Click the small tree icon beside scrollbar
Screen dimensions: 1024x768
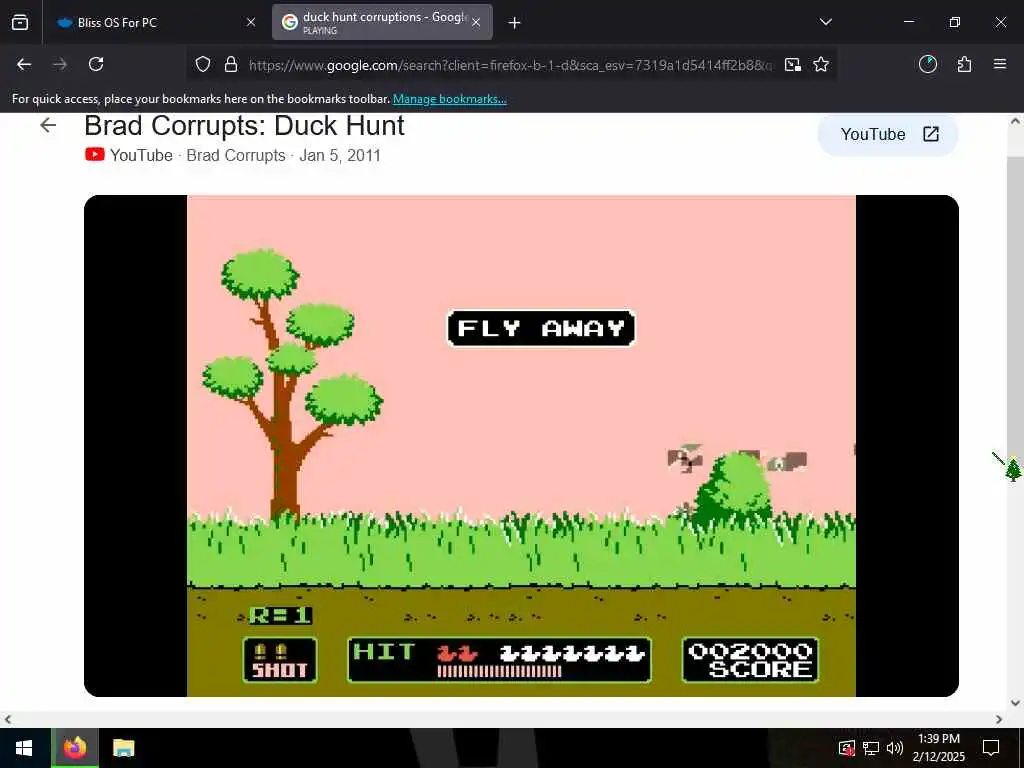[x=1013, y=469]
